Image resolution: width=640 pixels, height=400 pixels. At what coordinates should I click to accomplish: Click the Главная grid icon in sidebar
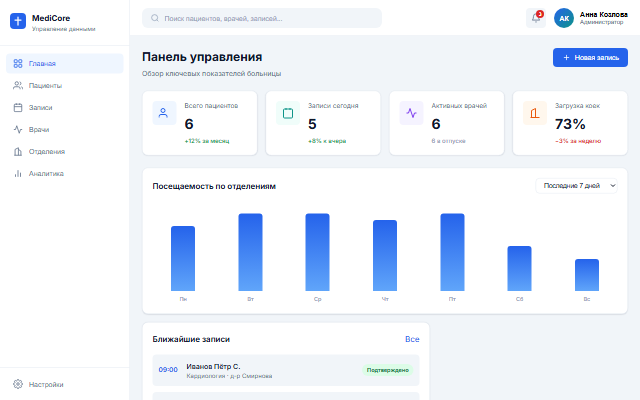[18, 63]
